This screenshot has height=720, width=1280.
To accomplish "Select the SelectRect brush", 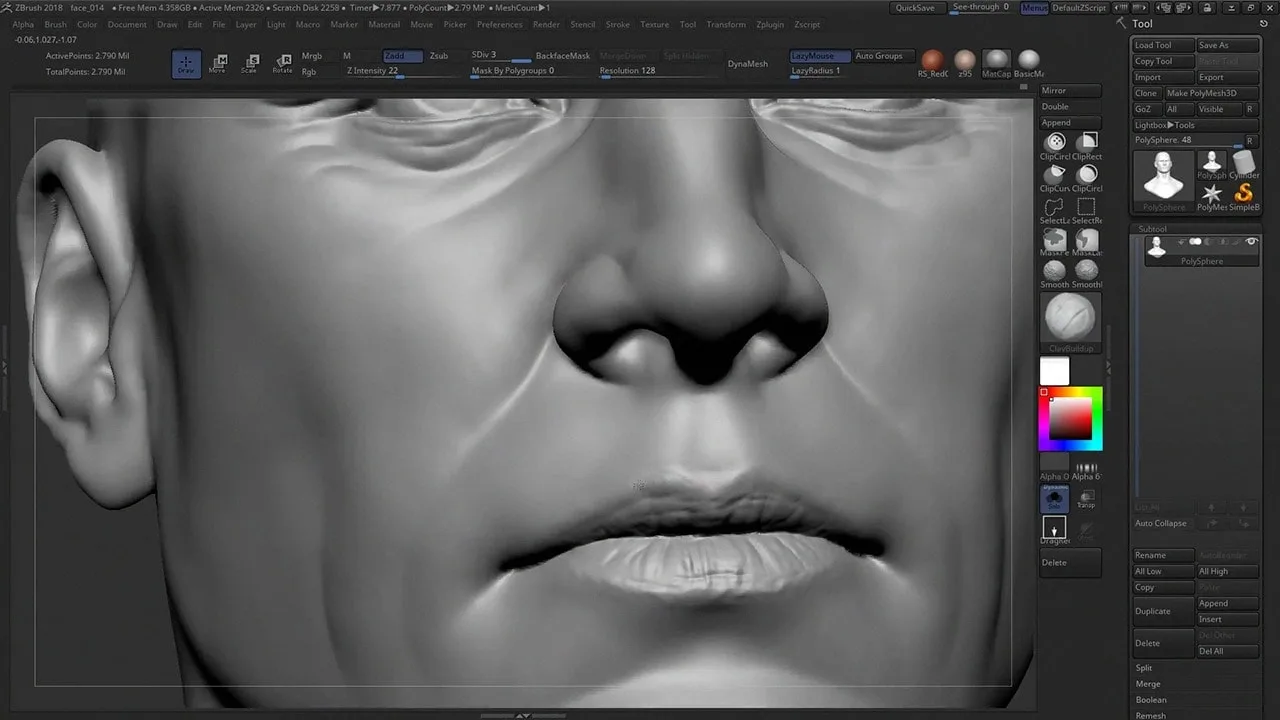I will pos(1087,210).
